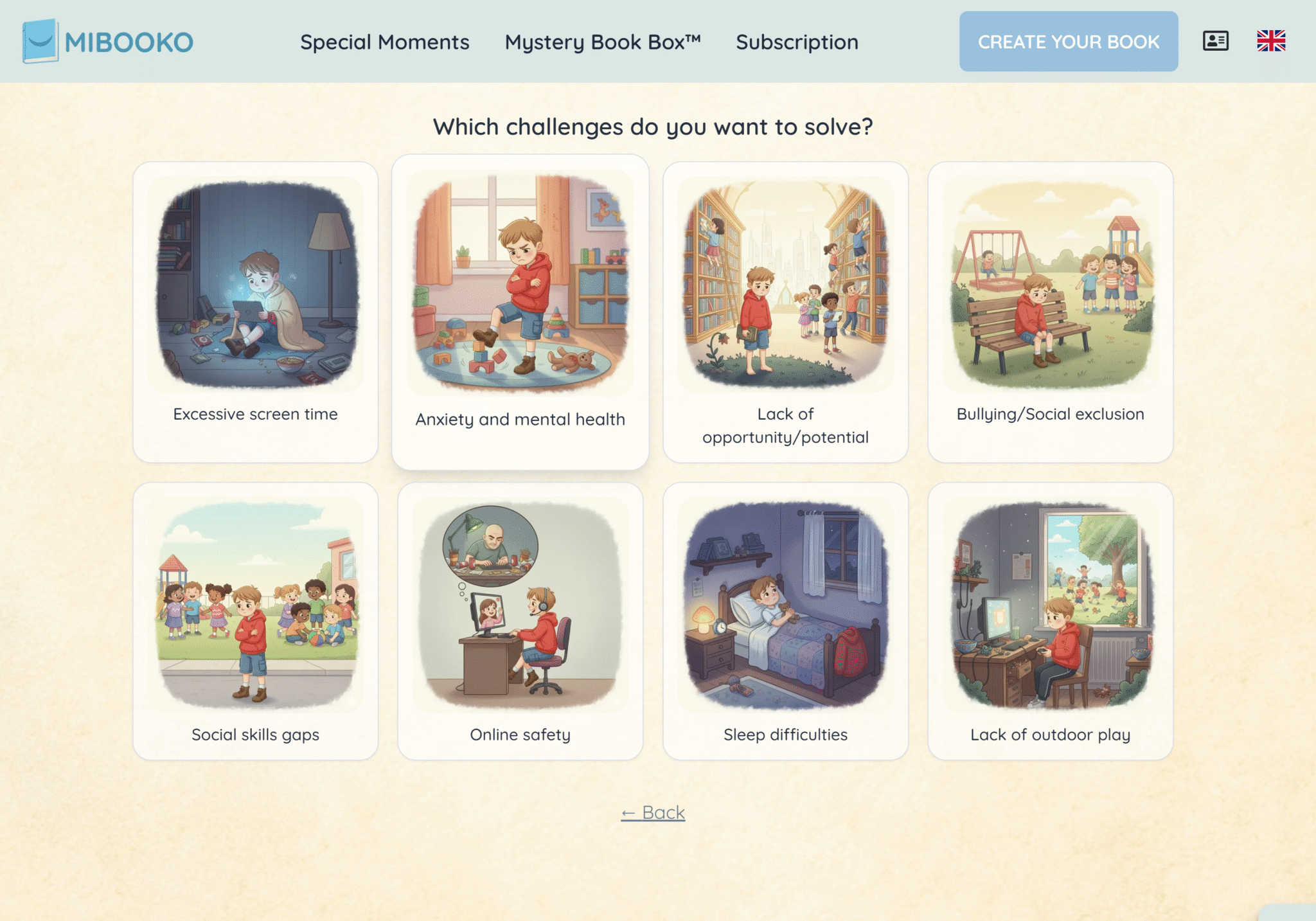
Task: Select the Excessive screen time illustration
Action: pos(256,284)
